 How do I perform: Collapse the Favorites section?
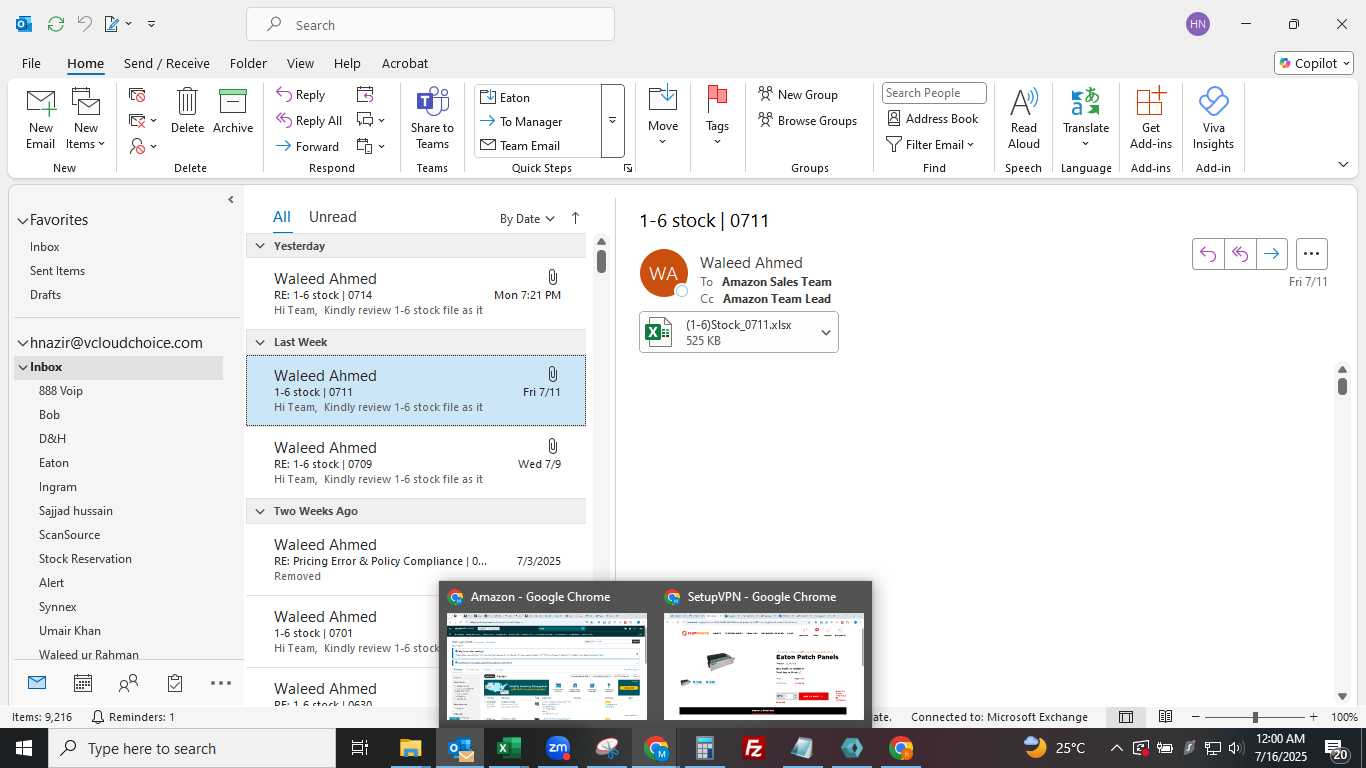click(x=22, y=220)
